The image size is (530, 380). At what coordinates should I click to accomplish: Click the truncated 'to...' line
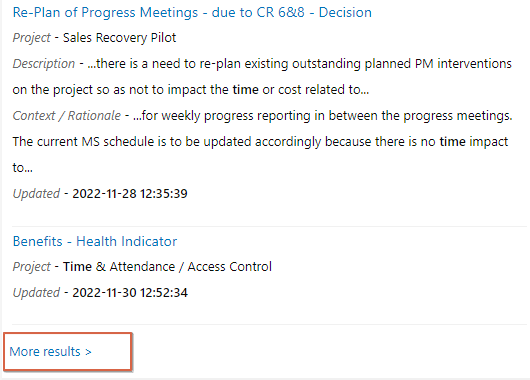(x=23, y=168)
